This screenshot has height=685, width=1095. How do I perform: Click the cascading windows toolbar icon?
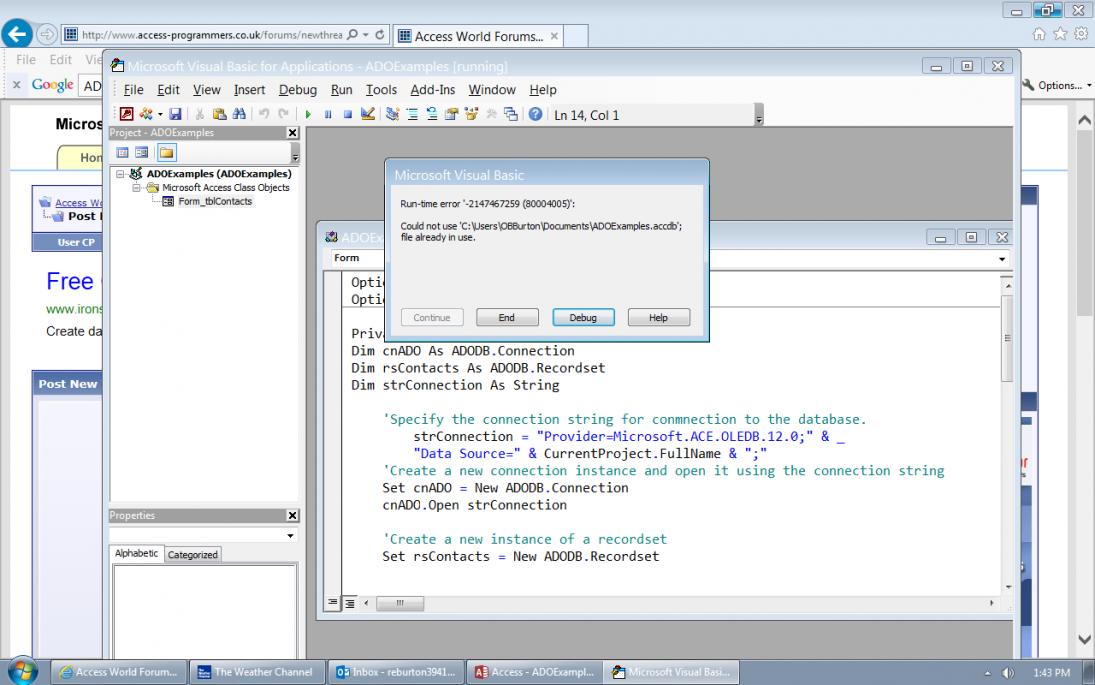coord(511,114)
